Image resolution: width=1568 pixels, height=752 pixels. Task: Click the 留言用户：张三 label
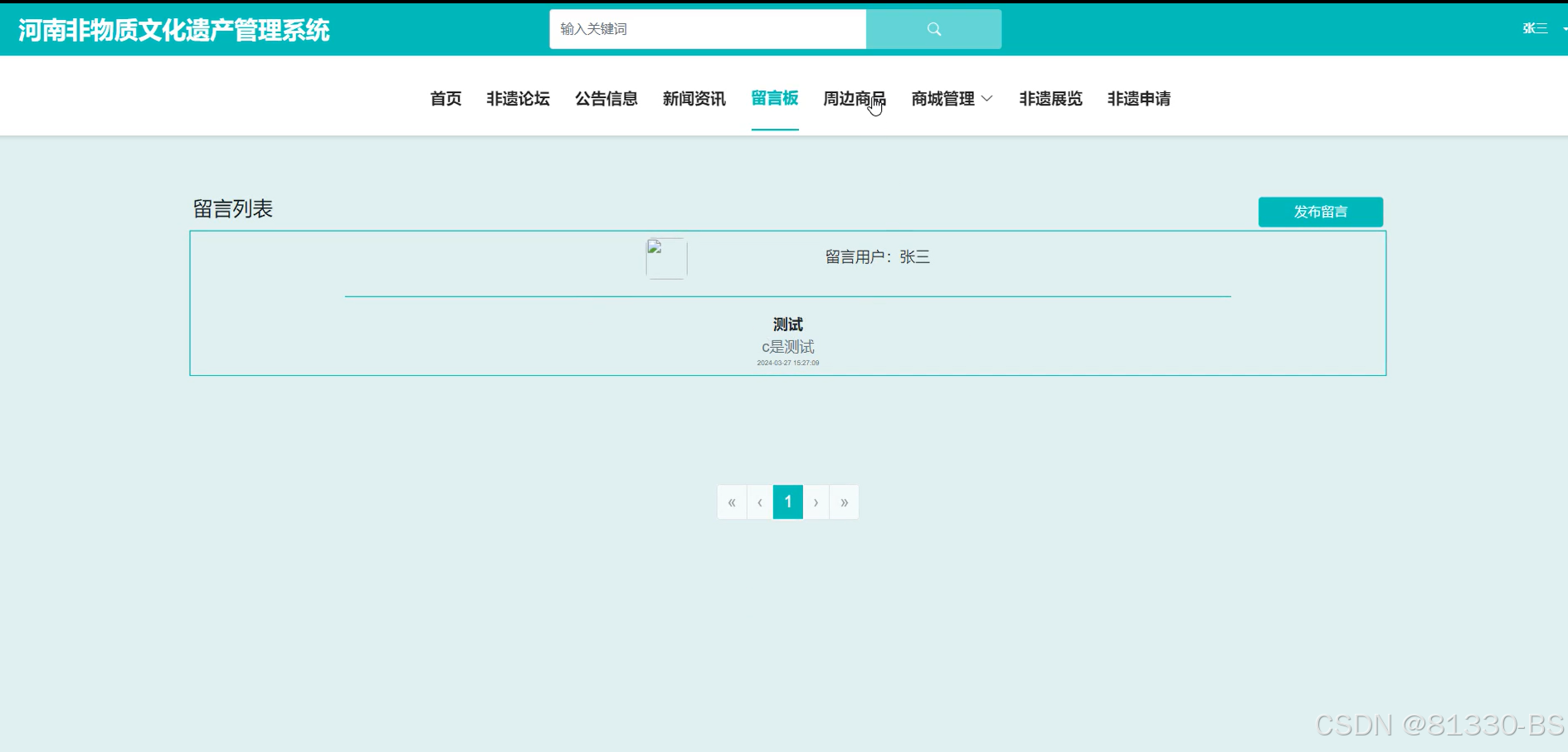click(x=878, y=257)
